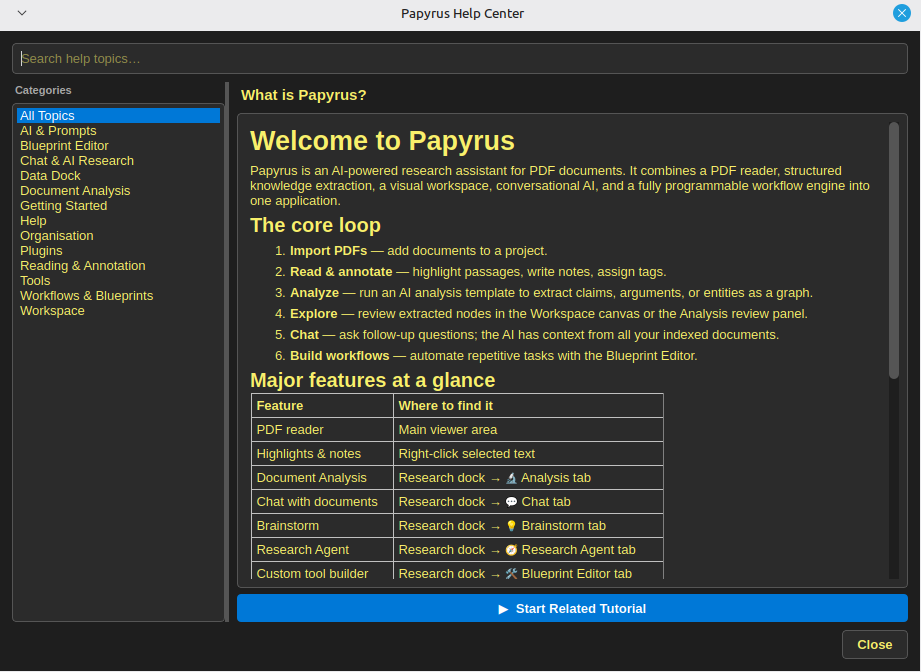Open Workflows & Blueprints category
Screen dimensions: 921x672
pos(119,295)
